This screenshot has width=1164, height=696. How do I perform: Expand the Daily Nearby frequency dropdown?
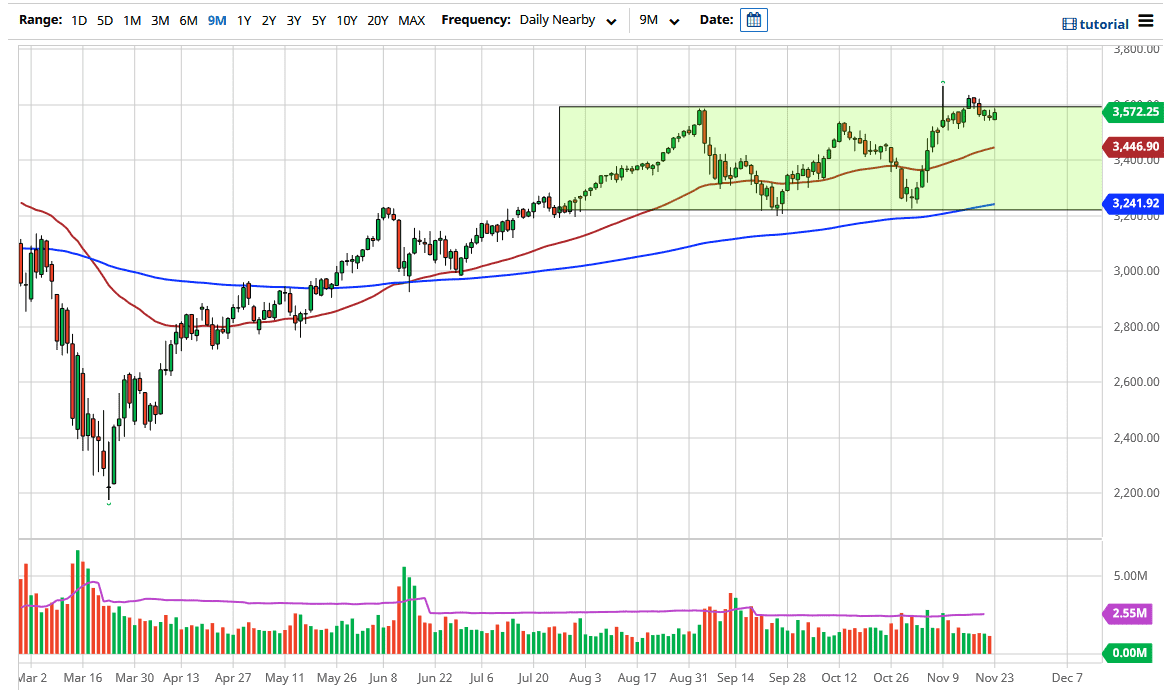pyautogui.click(x=568, y=21)
